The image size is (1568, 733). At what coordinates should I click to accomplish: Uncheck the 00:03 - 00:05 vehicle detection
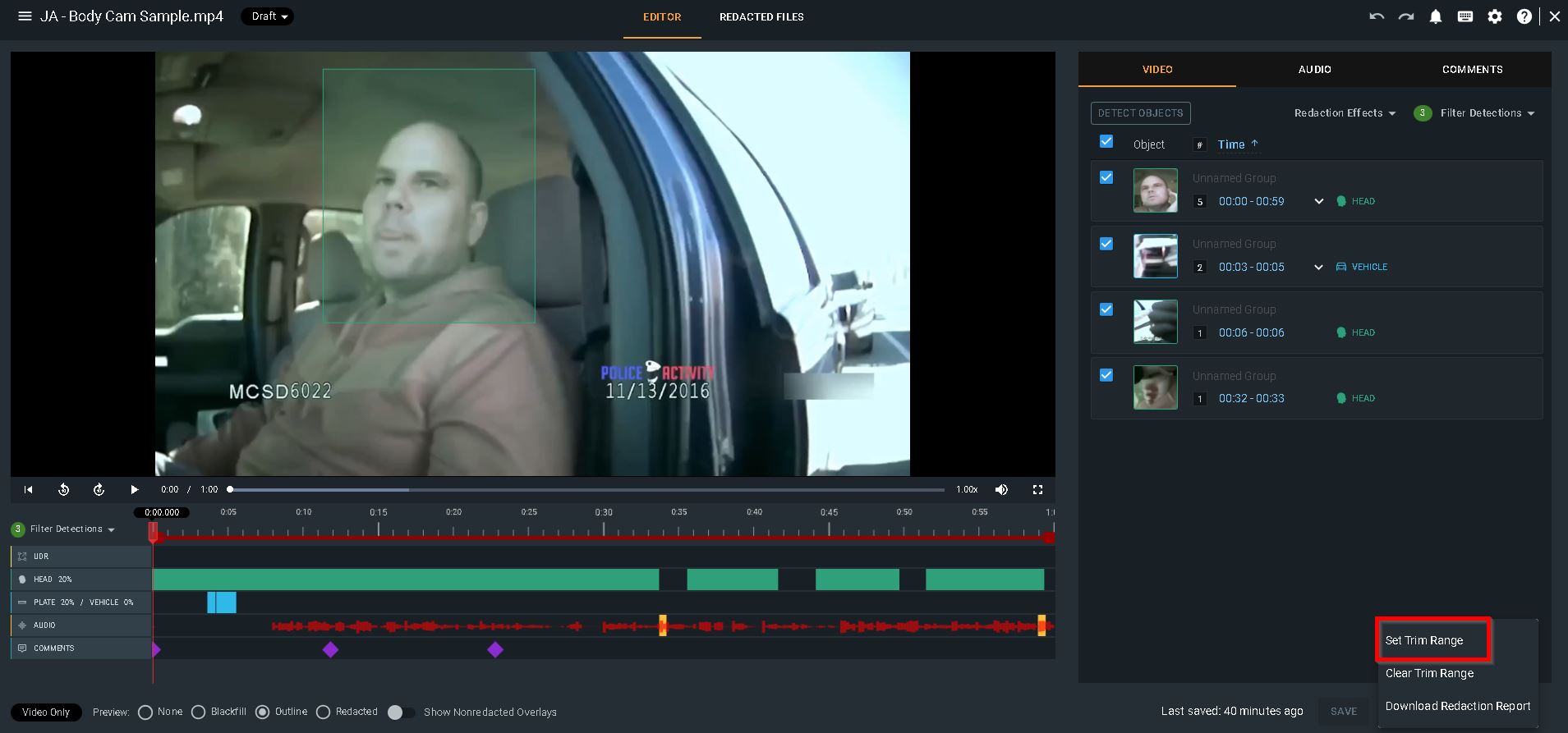[x=1106, y=244]
